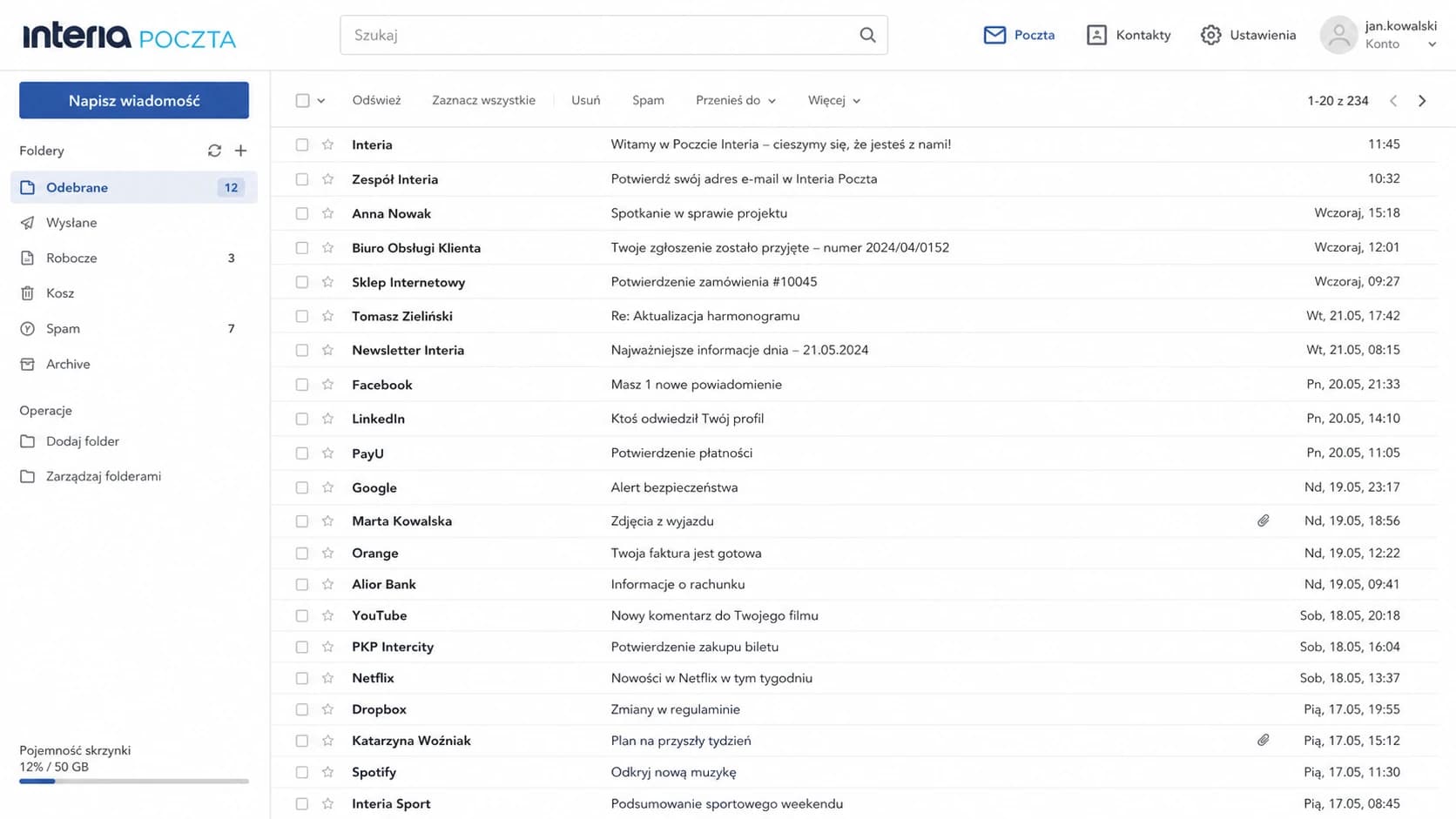Go to previous page of messages
Screen dimensions: 1456x819
pyautogui.click(x=1393, y=101)
